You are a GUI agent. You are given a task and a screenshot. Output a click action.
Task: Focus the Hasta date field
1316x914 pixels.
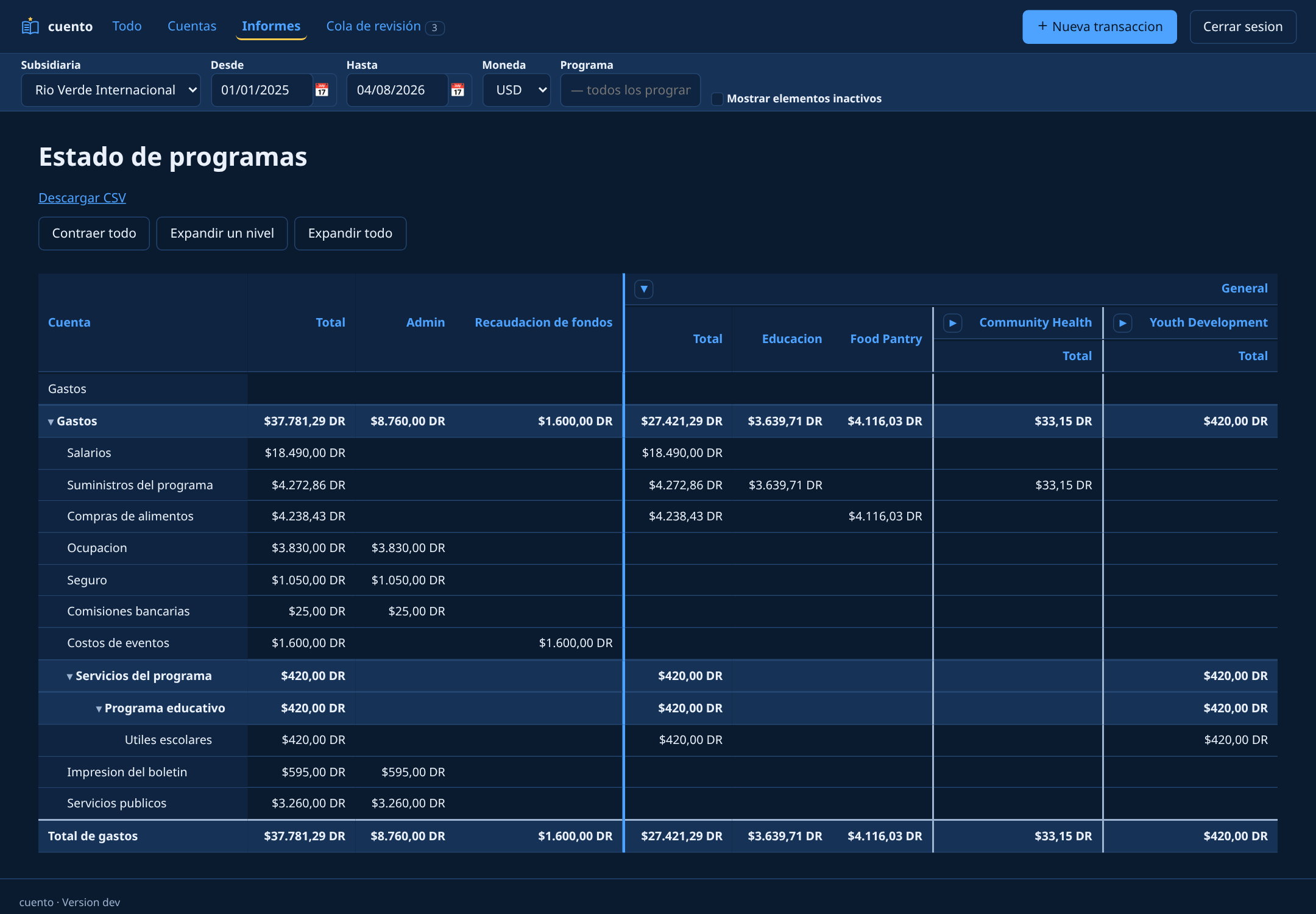[397, 90]
